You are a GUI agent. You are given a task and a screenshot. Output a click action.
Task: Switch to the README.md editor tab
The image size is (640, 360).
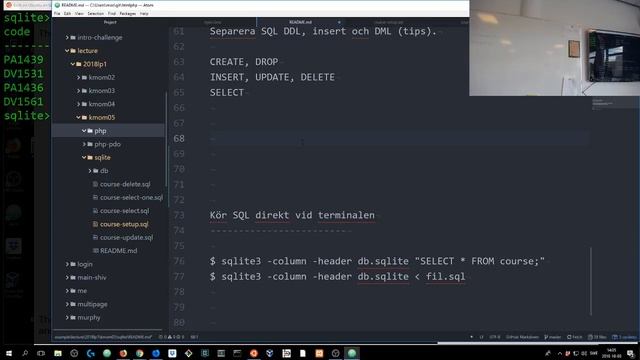click(x=300, y=22)
